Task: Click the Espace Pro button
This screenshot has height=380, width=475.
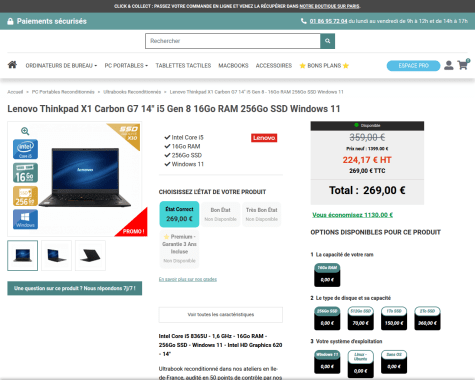Action: click(x=413, y=66)
